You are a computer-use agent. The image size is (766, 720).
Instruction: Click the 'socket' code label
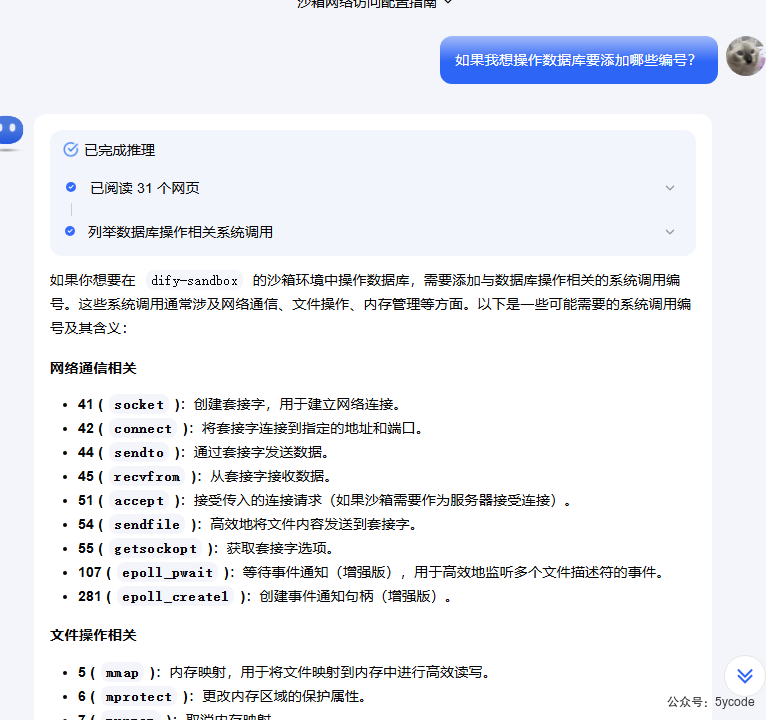coord(139,404)
